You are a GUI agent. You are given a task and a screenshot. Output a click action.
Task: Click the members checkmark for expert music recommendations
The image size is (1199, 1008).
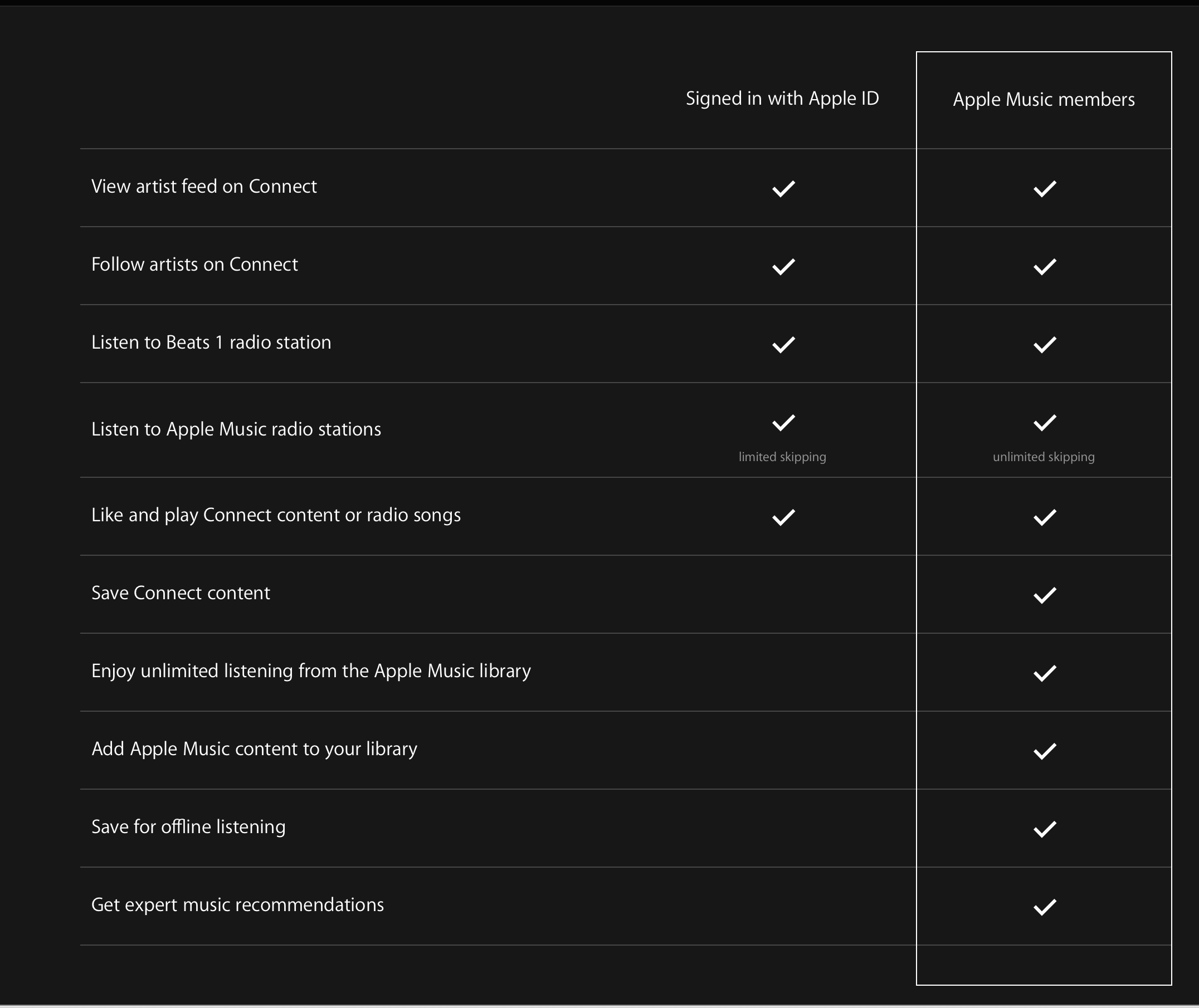point(1044,907)
